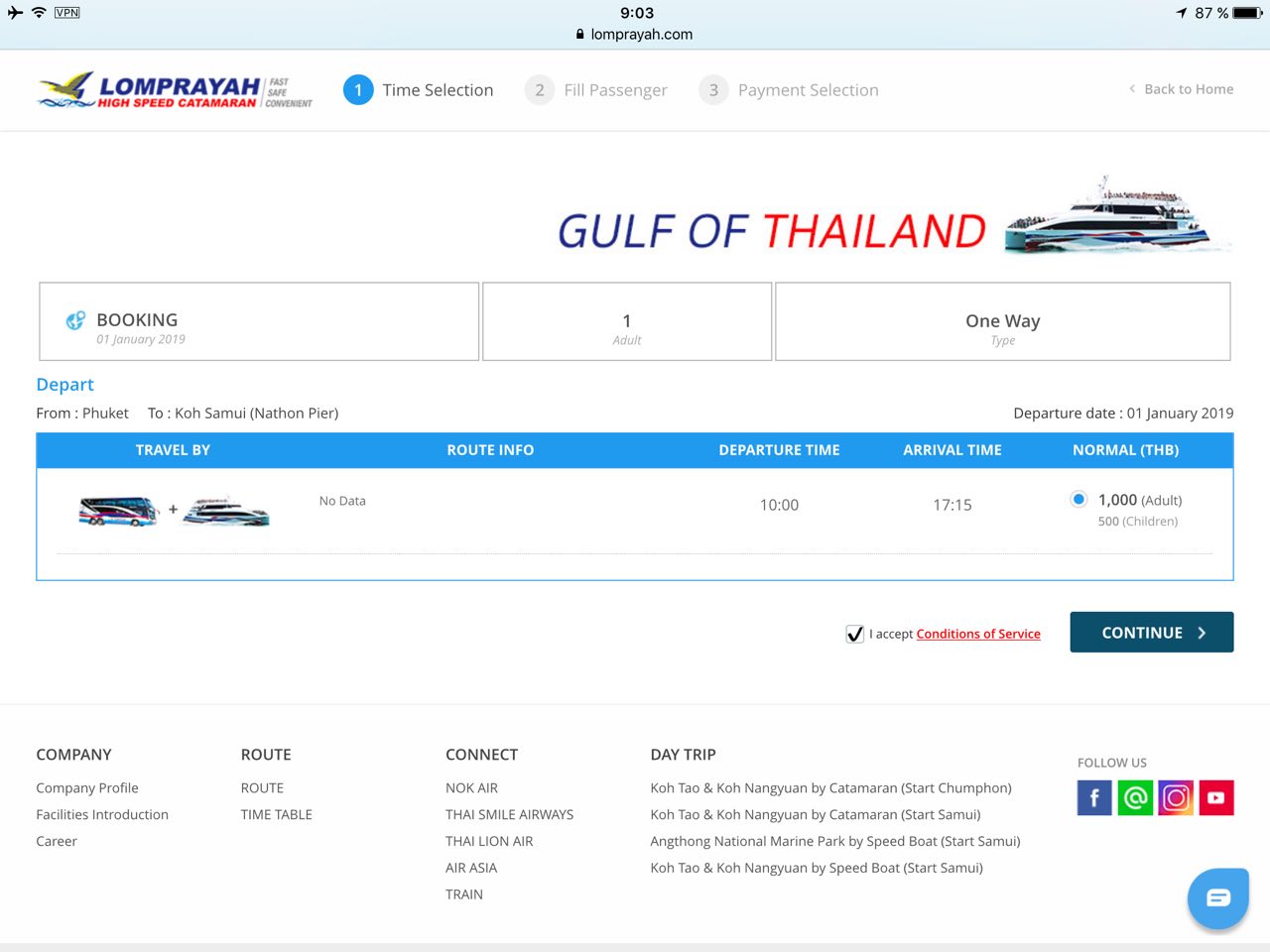Tap the step 2 circle
Viewport: 1270px width, 952px height.
[539, 89]
